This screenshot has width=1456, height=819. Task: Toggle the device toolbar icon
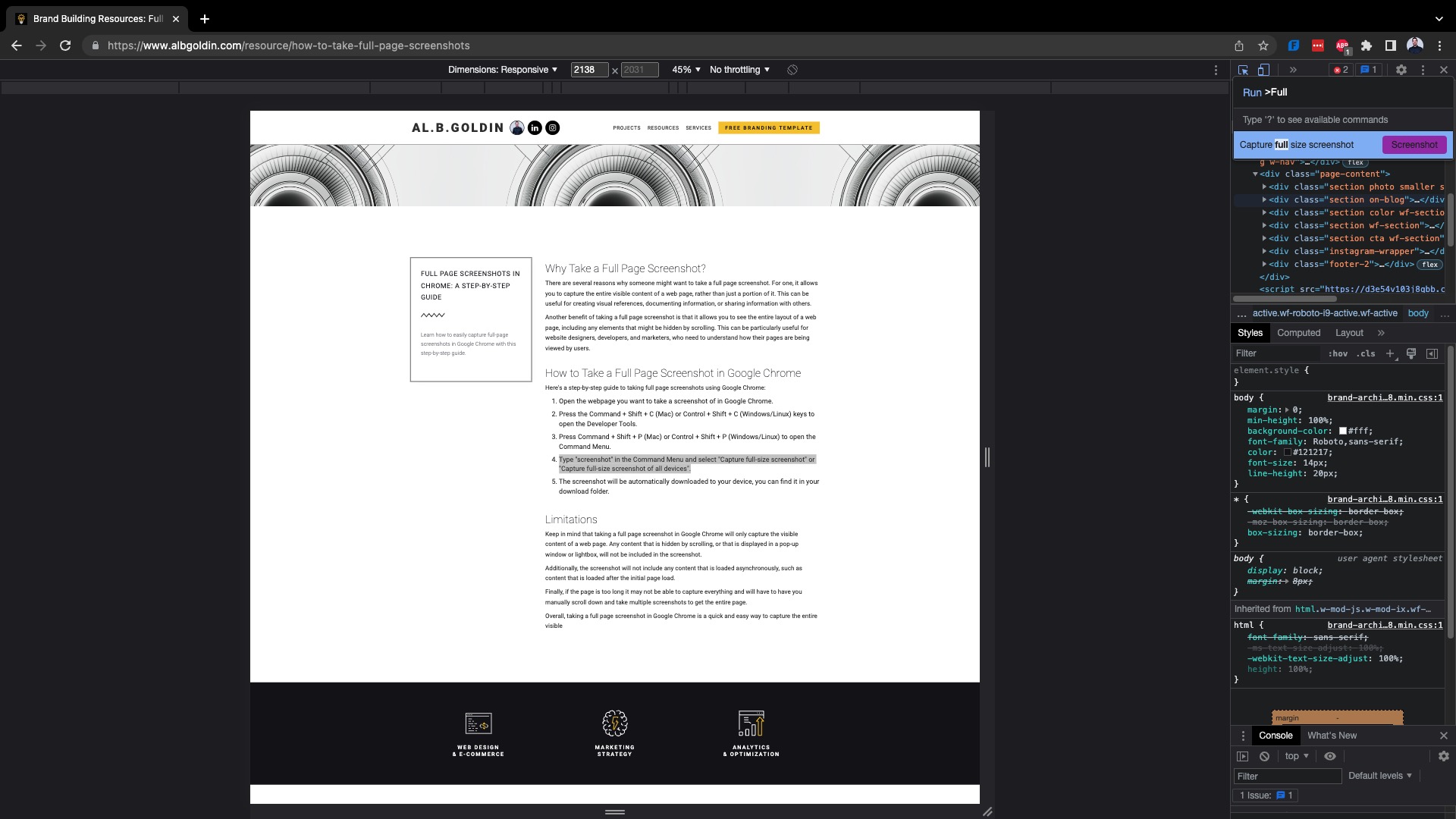(x=1263, y=70)
